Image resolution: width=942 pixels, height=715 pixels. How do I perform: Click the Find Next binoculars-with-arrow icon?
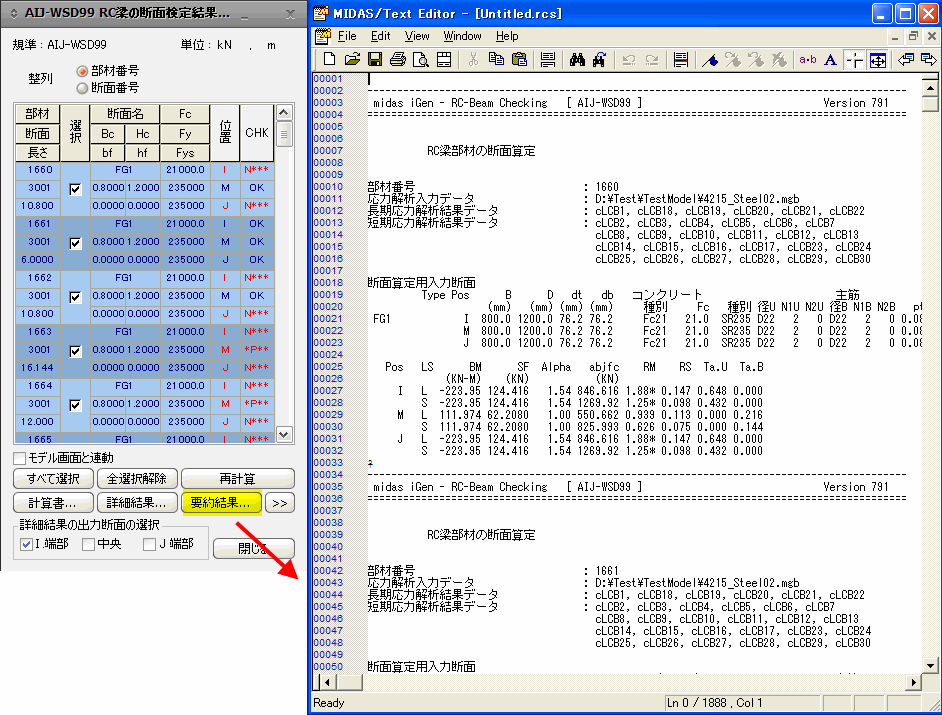600,59
